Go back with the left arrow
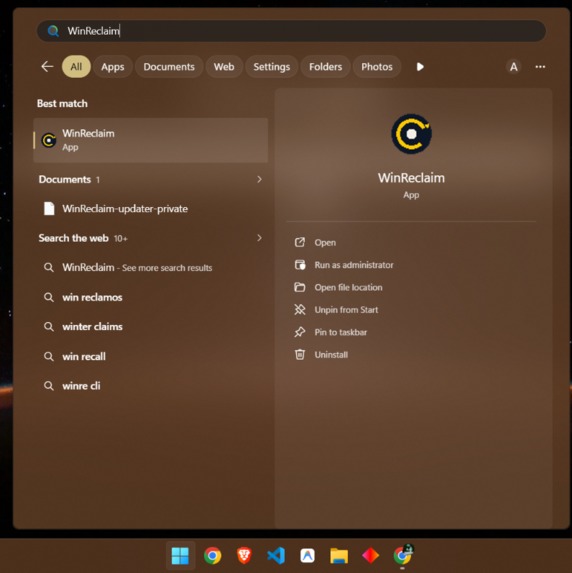 [47, 67]
